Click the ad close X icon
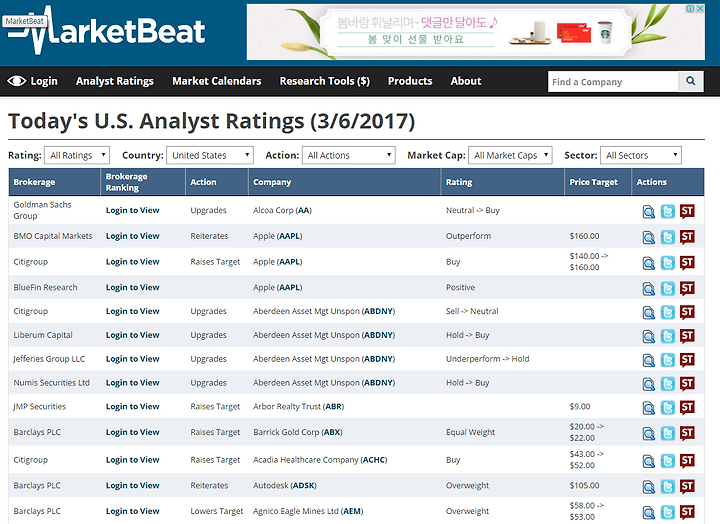720x524 pixels. pos(699,10)
